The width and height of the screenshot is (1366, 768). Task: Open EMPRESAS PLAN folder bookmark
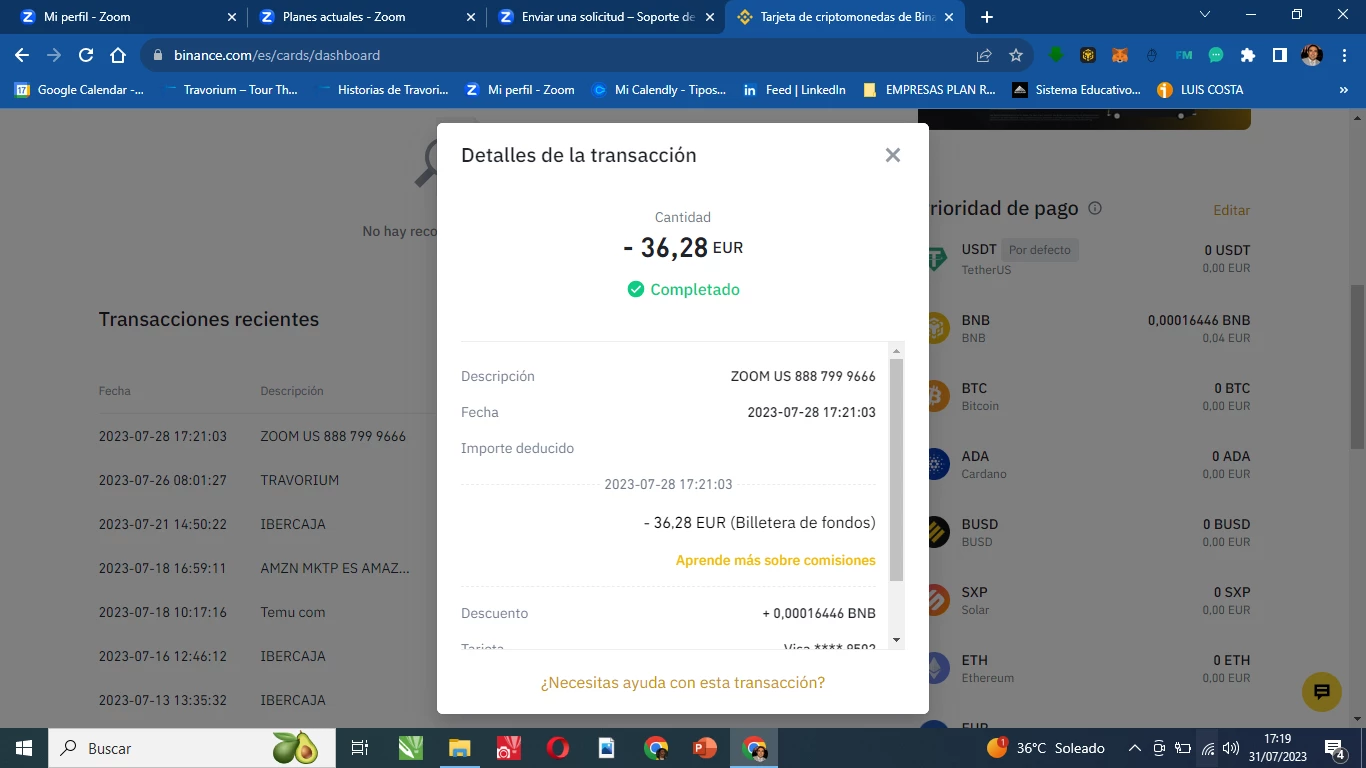click(929, 90)
